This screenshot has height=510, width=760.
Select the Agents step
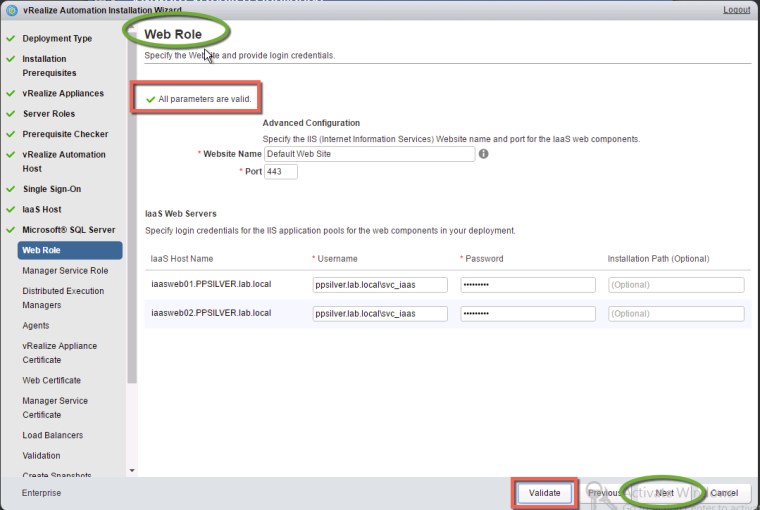coord(35,325)
